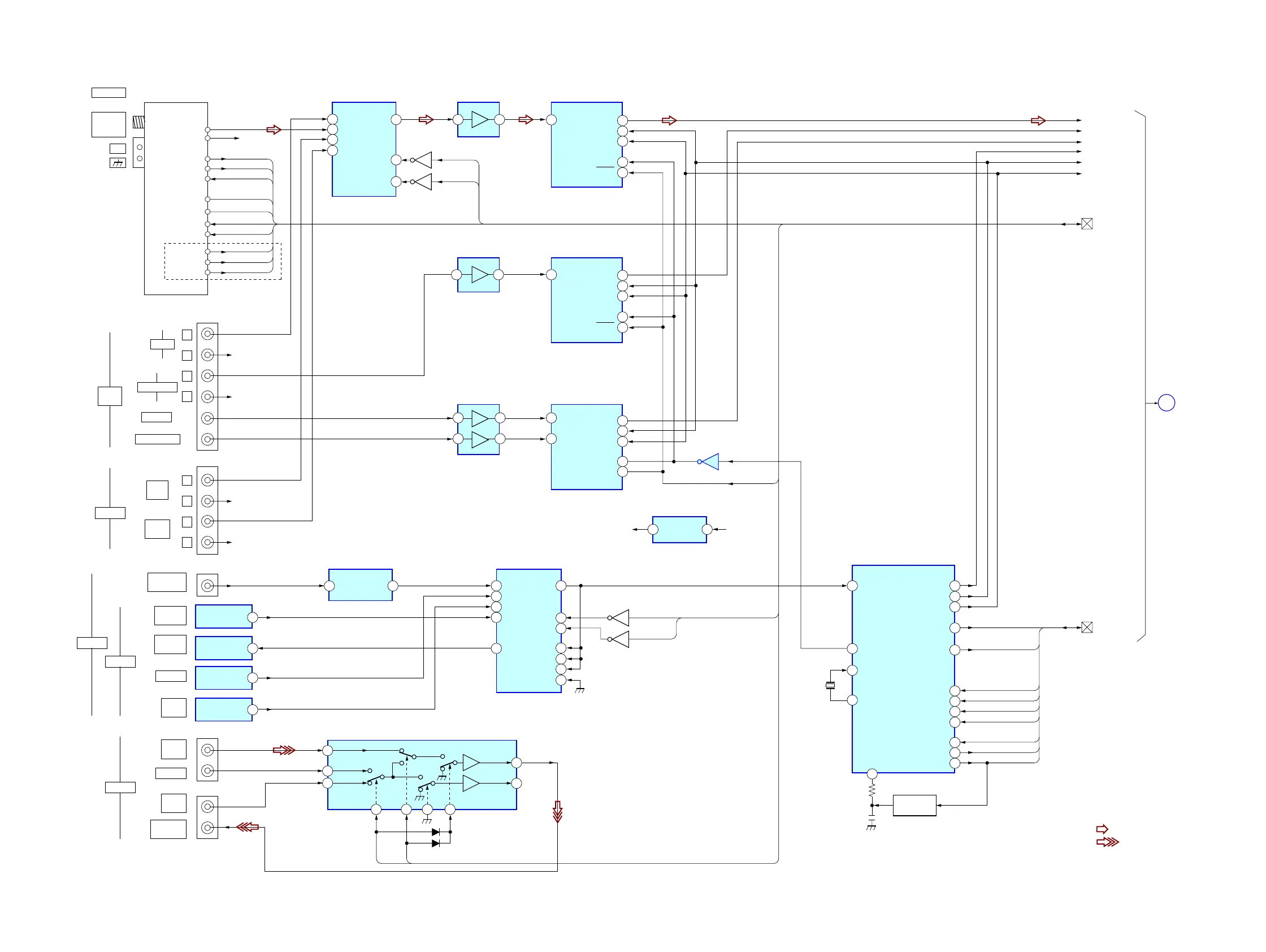Click the blue inverter triangle symbol
The image size is (1266, 952).
(709, 461)
